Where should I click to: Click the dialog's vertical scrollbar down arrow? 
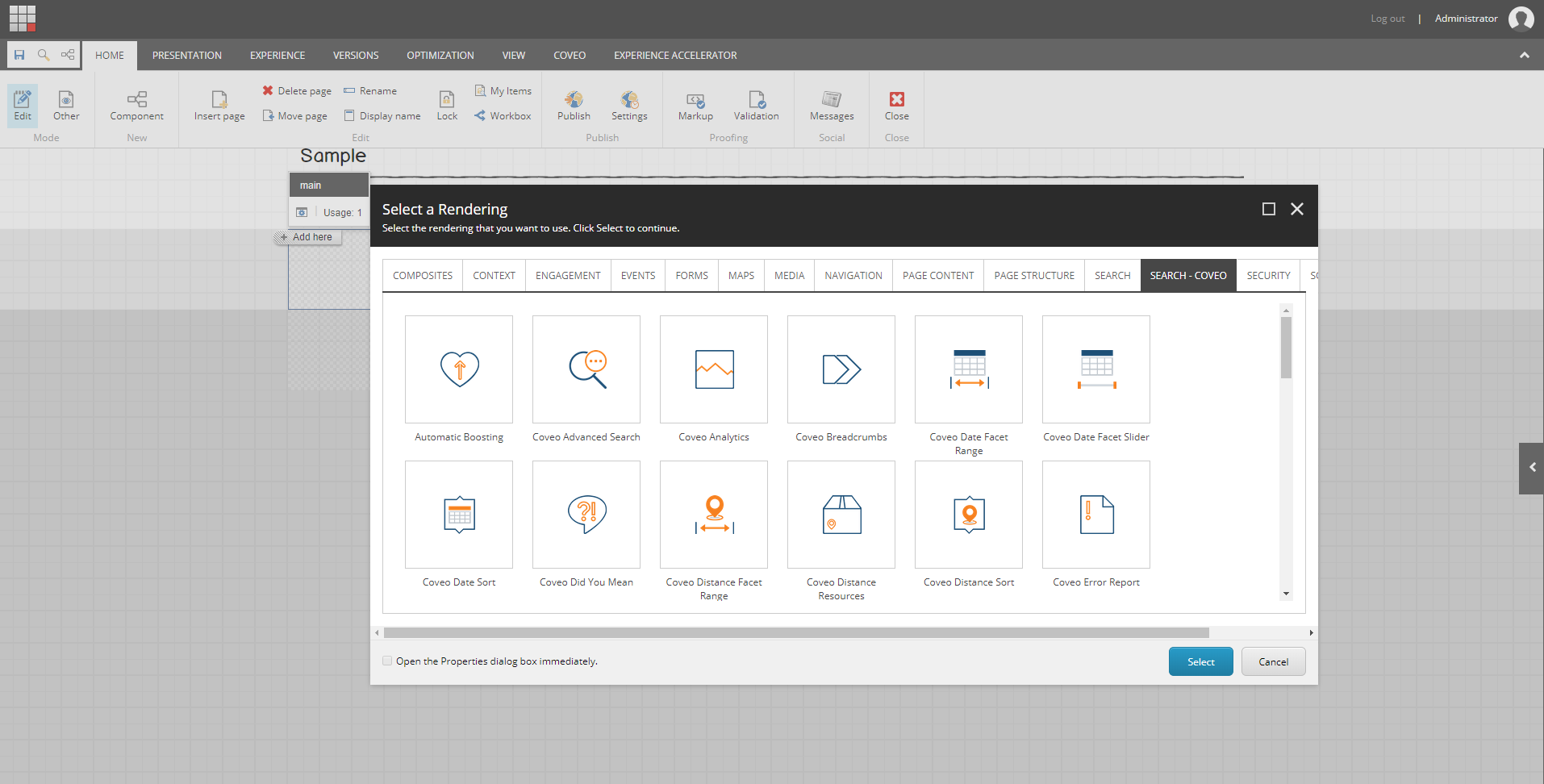pos(1286,594)
